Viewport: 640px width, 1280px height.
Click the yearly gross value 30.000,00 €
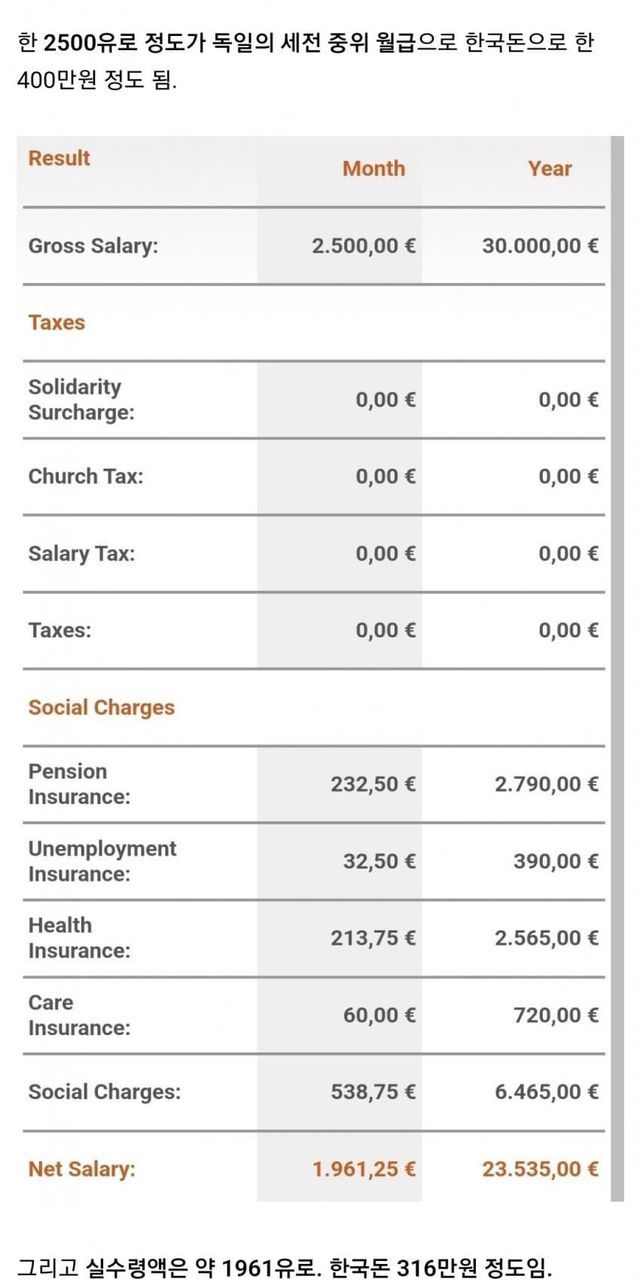tap(540, 246)
